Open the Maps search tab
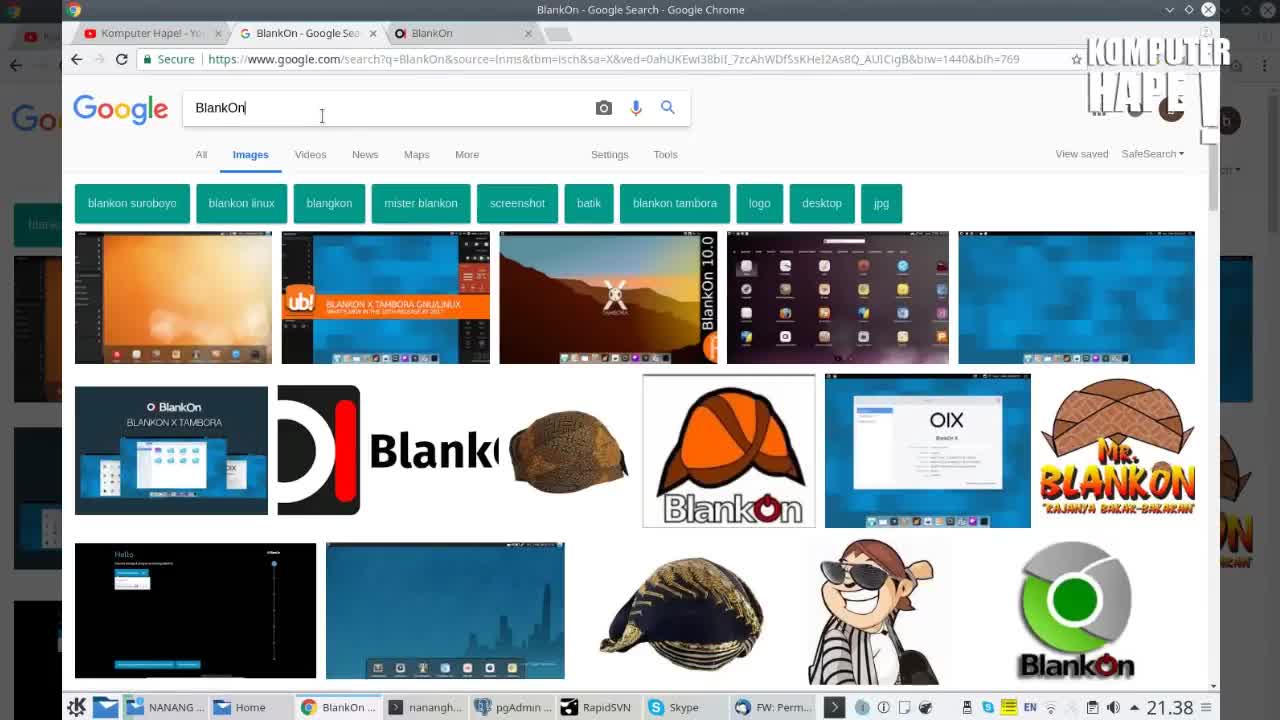 point(416,154)
